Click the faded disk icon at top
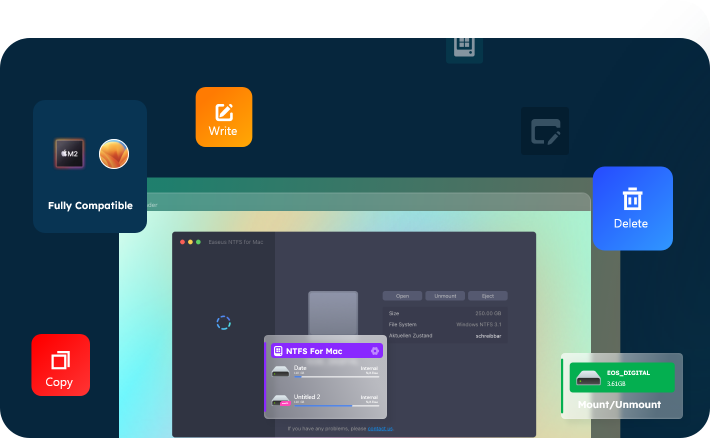This screenshot has width=710, height=438. (x=463, y=46)
